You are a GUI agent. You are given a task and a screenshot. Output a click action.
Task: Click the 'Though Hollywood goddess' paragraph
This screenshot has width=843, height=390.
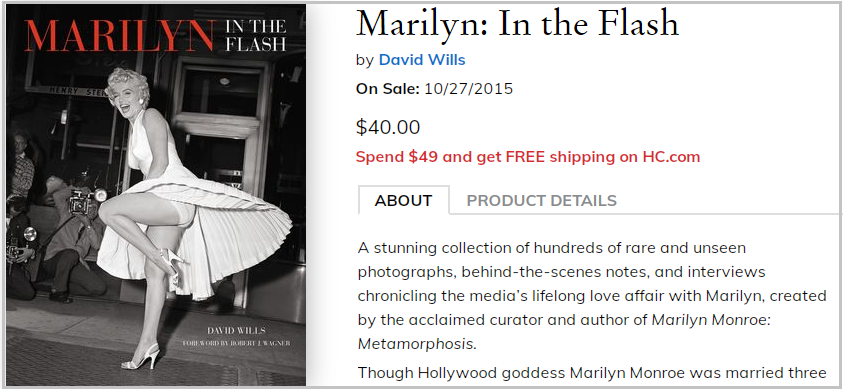tap(592, 372)
